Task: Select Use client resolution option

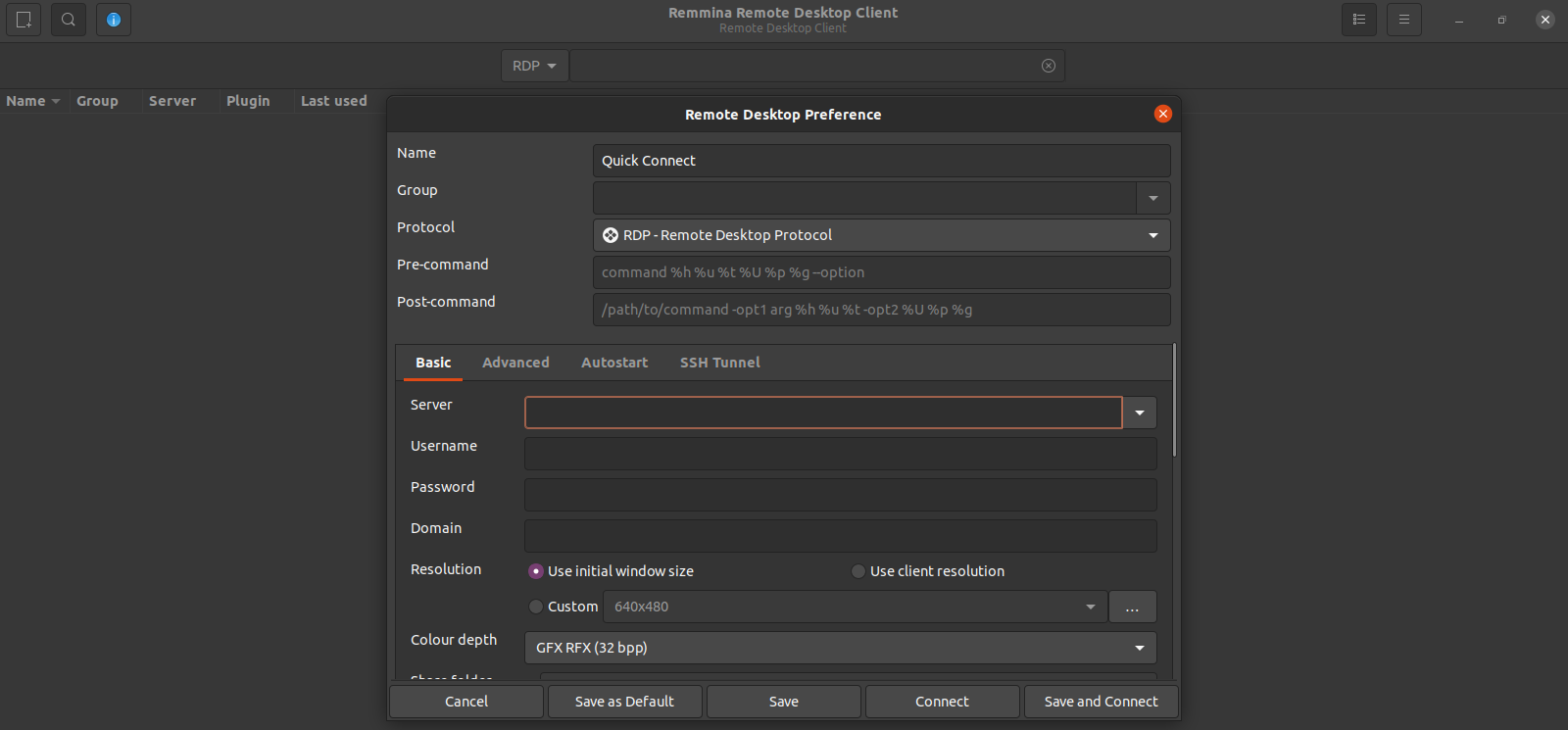Action: (x=928, y=571)
